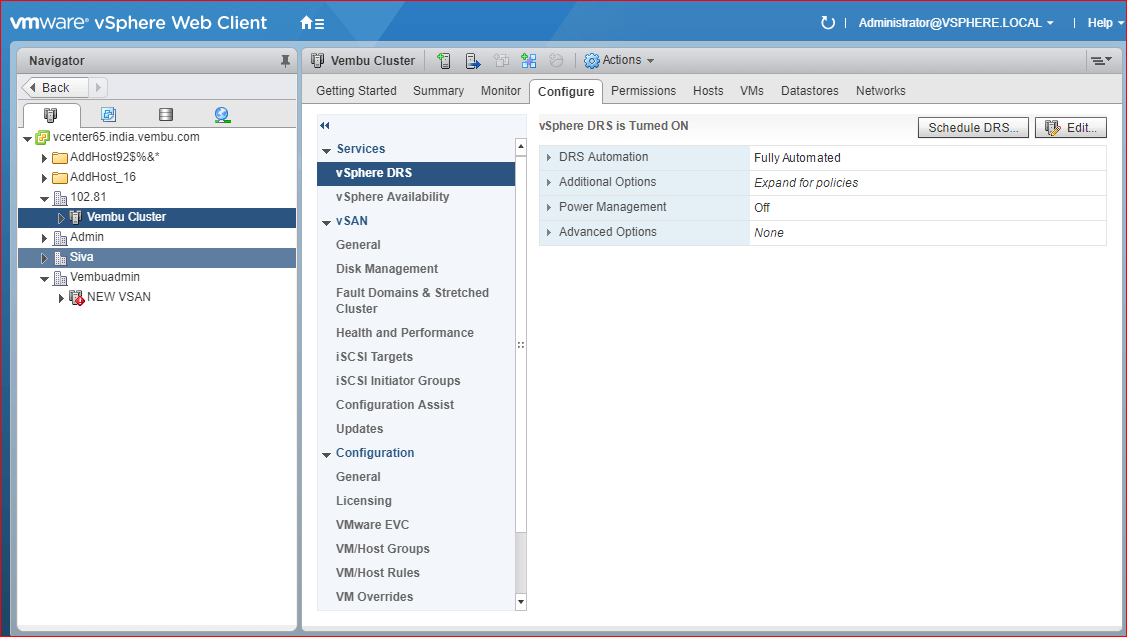Expand the Advanced Options row
The height and width of the screenshot is (637, 1127).
(549, 232)
